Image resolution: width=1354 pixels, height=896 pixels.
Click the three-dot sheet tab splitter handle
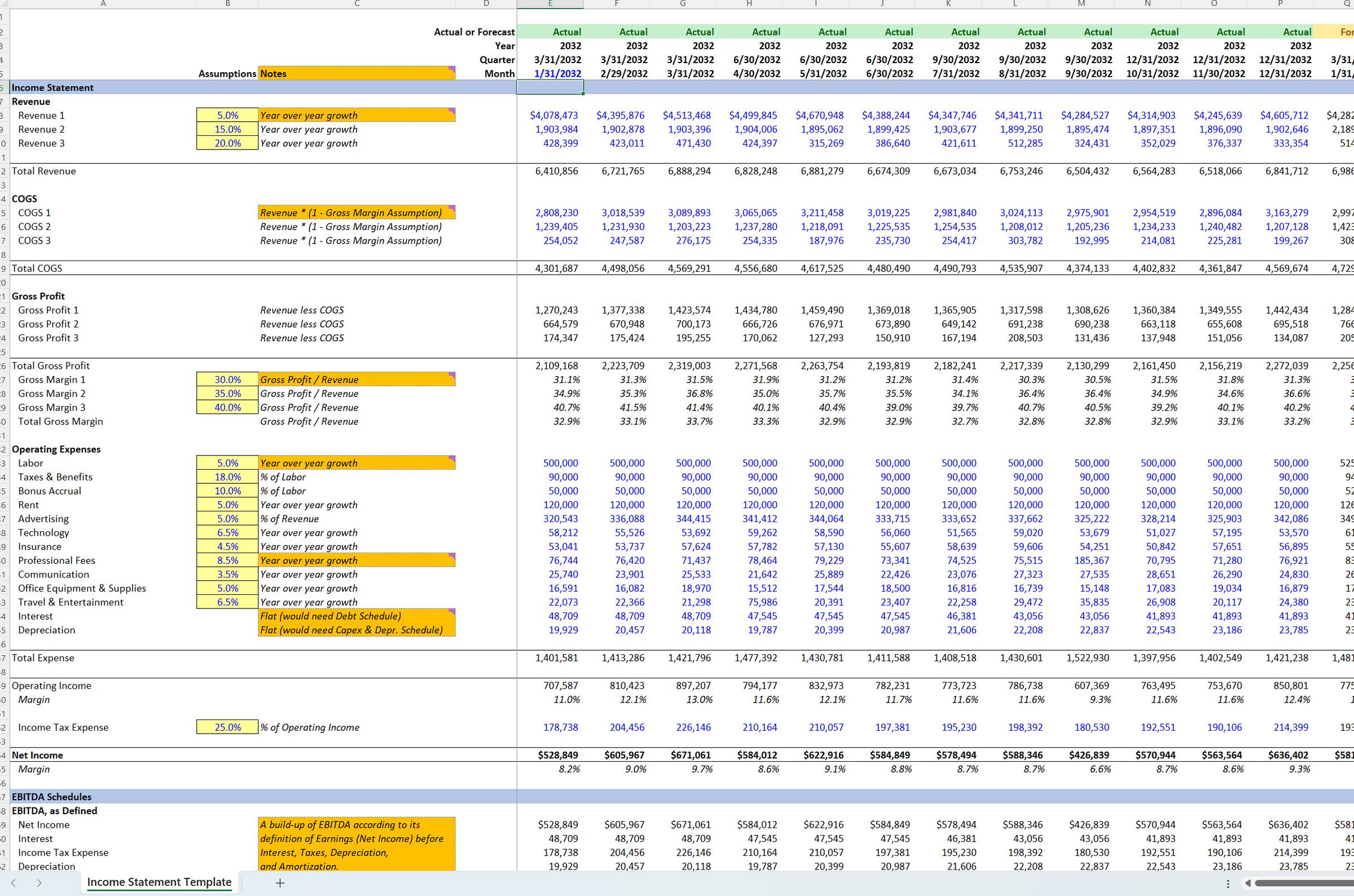(1228, 884)
